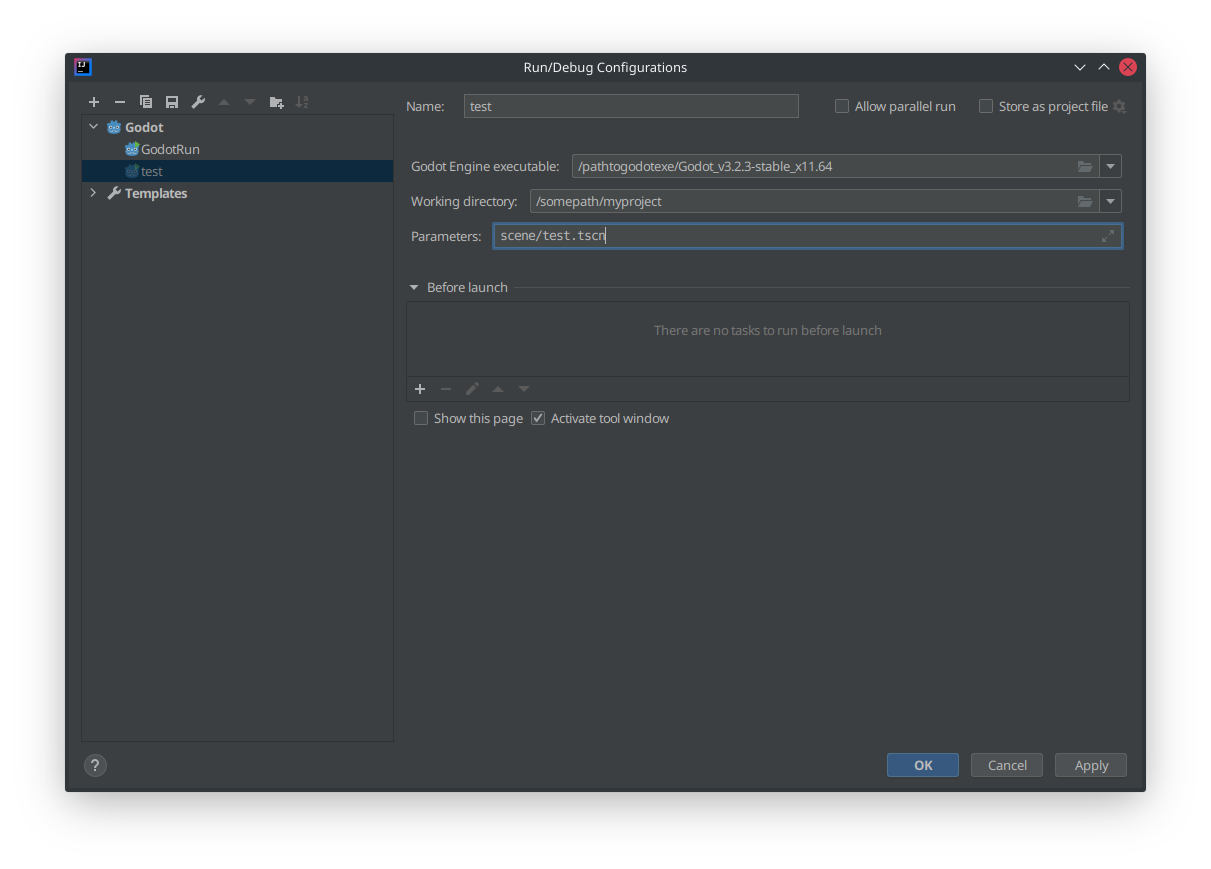The width and height of the screenshot is (1211, 869).
Task: Copy the selected configuration
Action: (146, 102)
